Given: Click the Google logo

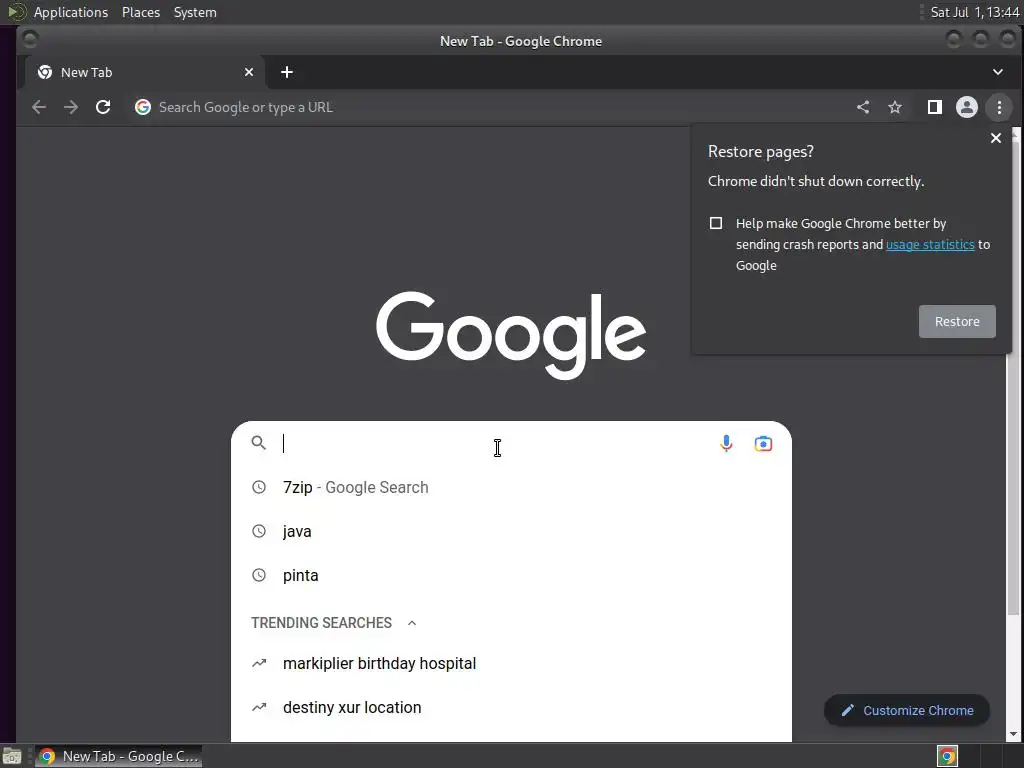Looking at the screenshot, I should pyautogui.click(x=511, y=334).
